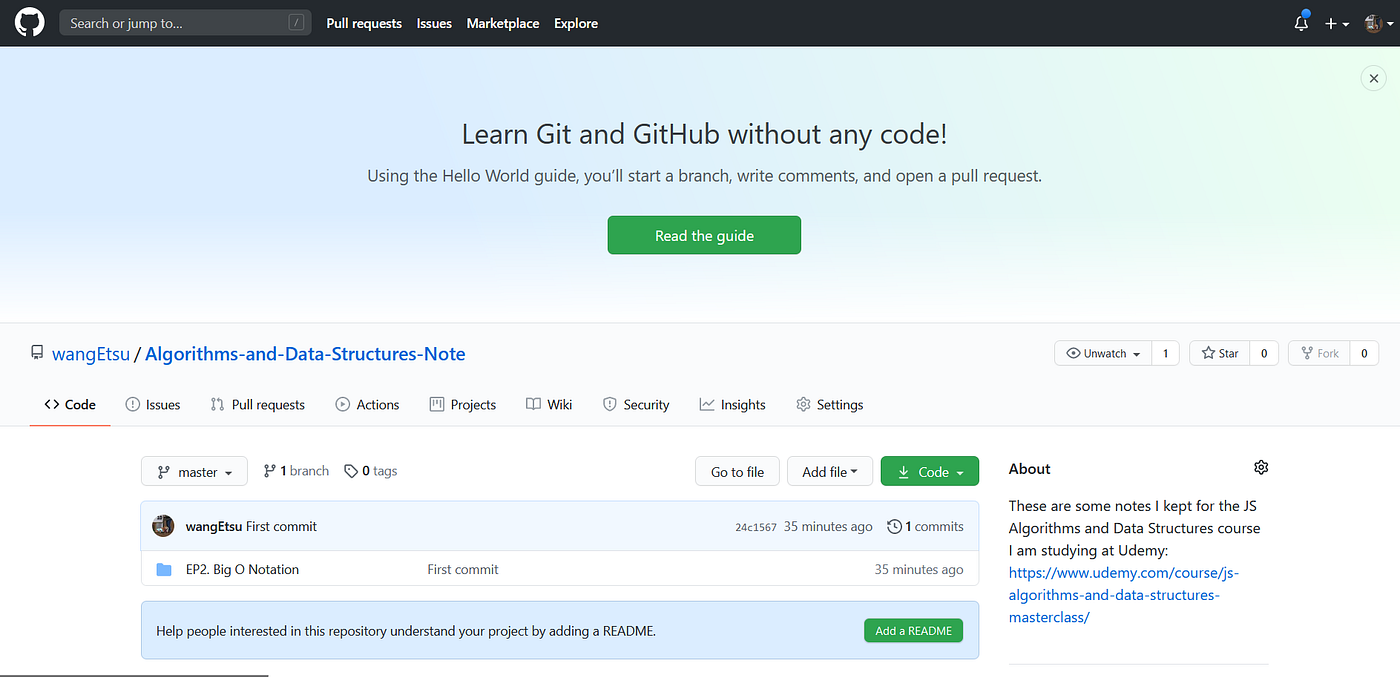Star the repository
Viewport: 1400px width, 677px height.
tap(1219, 353)
